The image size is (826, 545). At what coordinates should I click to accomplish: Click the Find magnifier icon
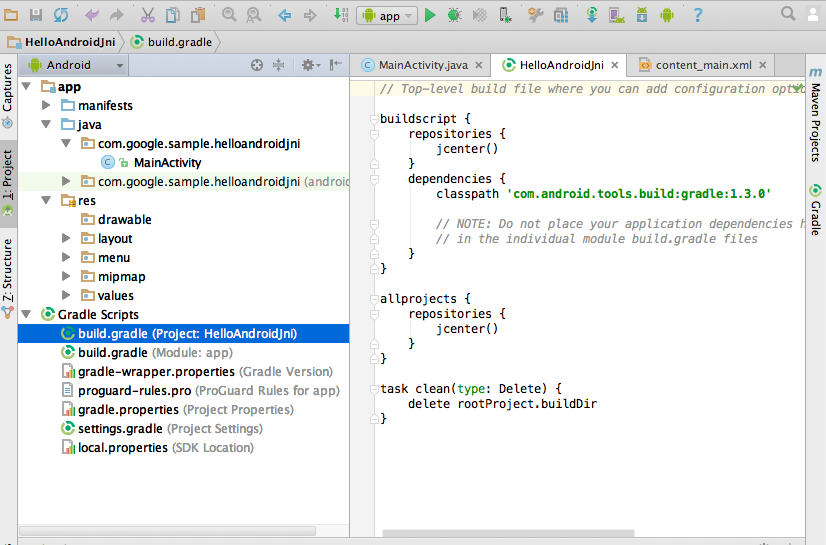click(x=229, y=15)
